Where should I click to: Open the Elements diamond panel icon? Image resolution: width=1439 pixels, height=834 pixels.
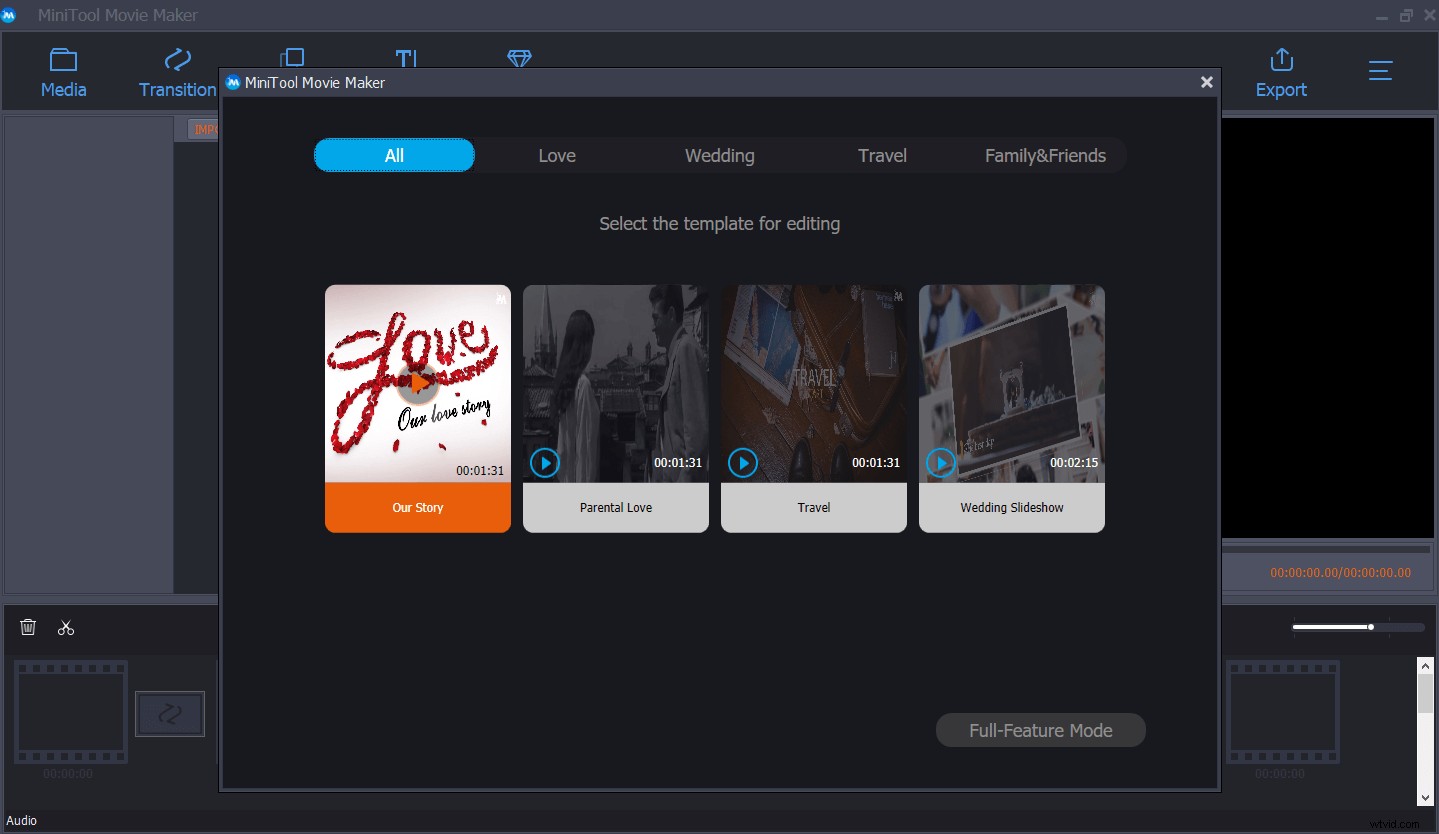click(519, 60)
